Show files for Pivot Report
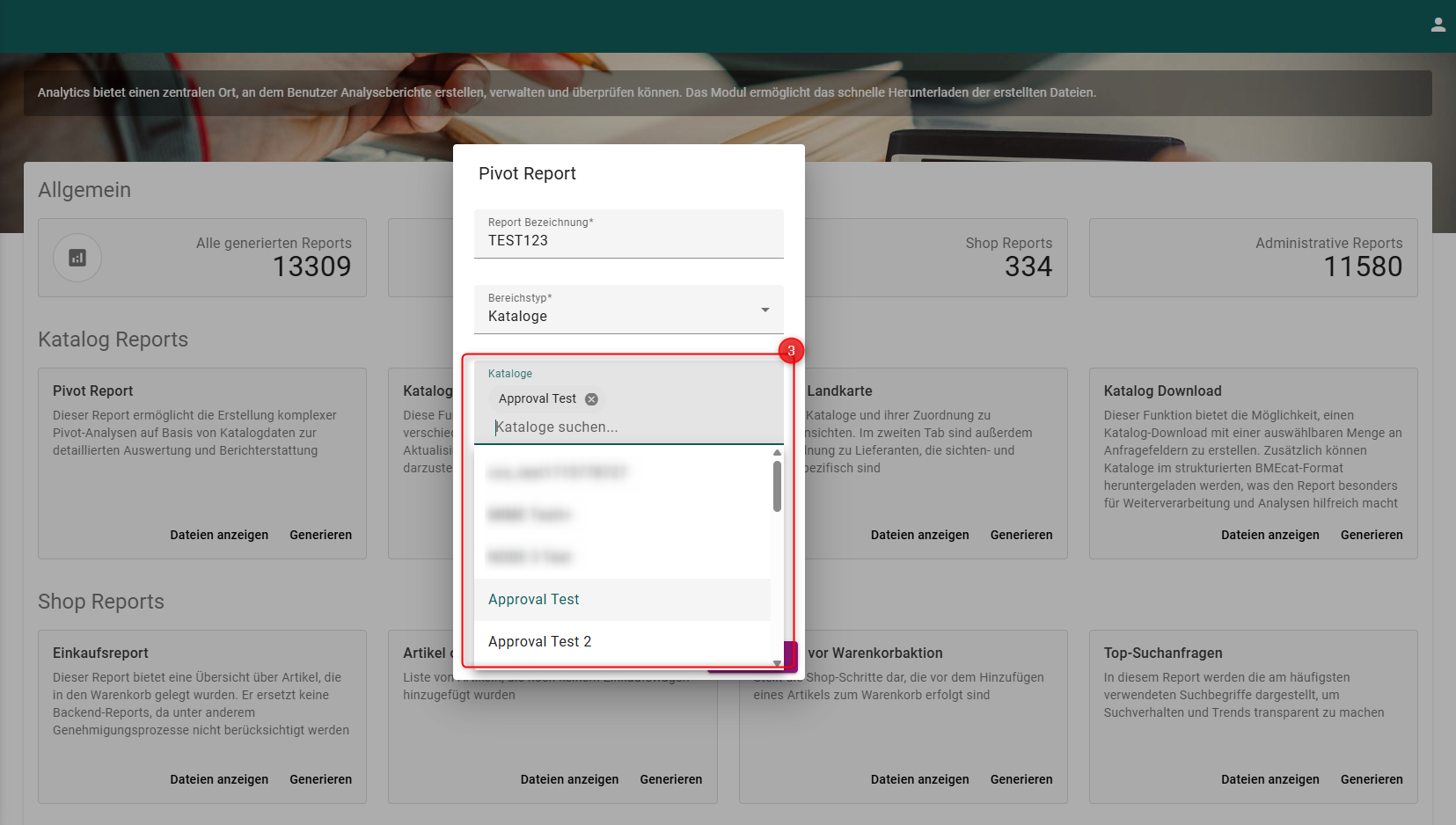 [219, 535]
